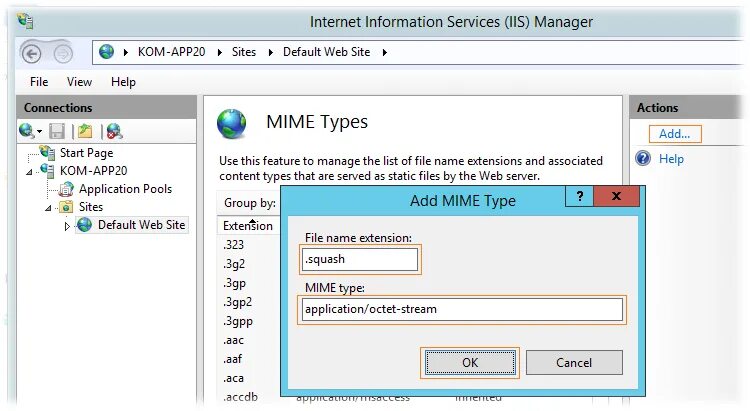Image resolution: width=750 pixels, height=411 pixels.
Task: Select Sites in the breadcrumb path
Action: 244,52
